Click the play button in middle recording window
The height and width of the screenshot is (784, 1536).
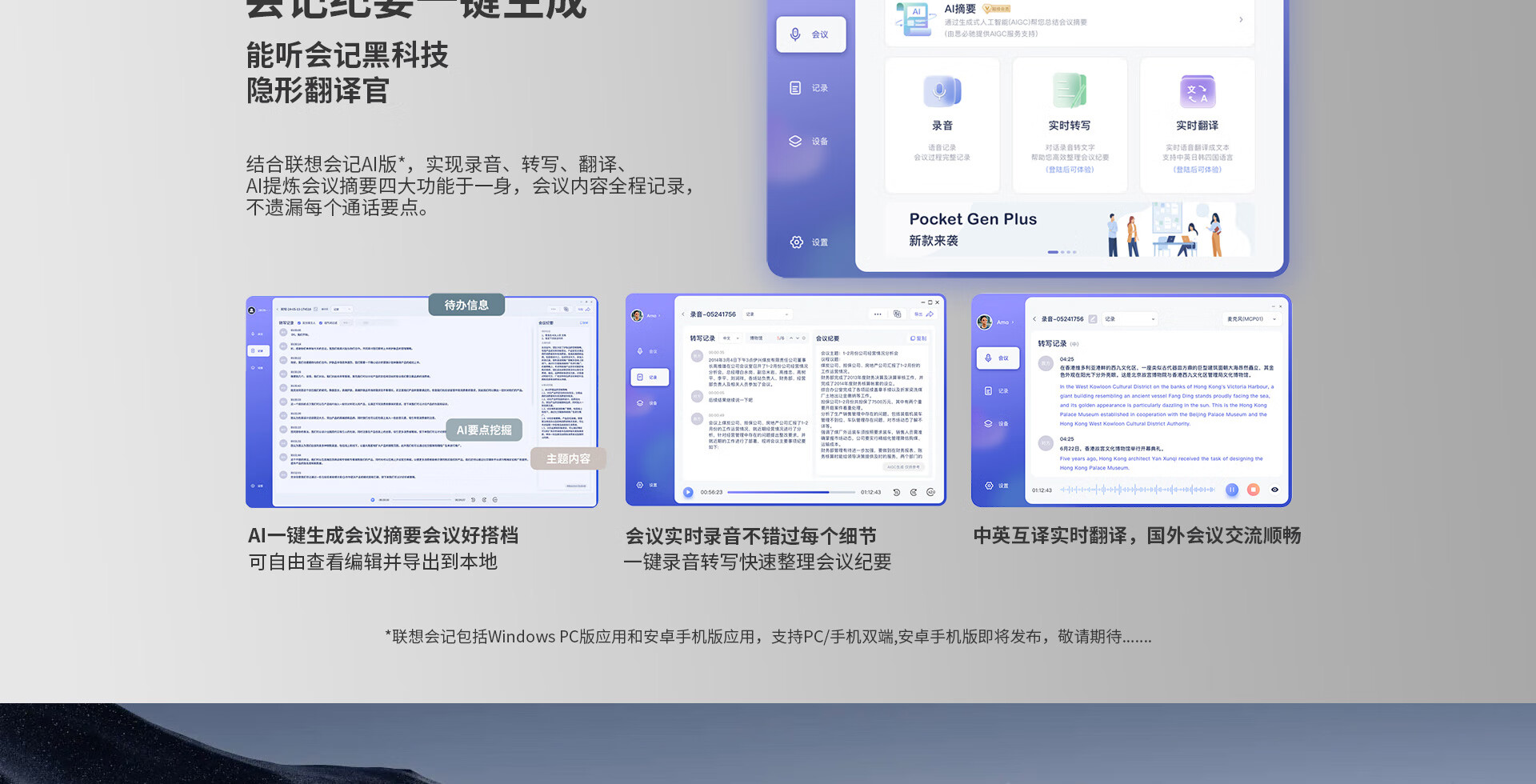point(688,492)
